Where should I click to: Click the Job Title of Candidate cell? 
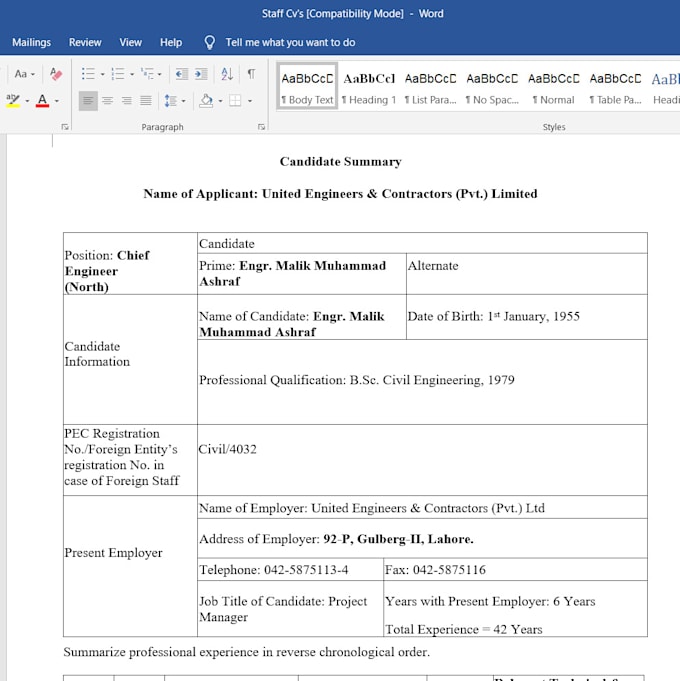pos(290,609)
